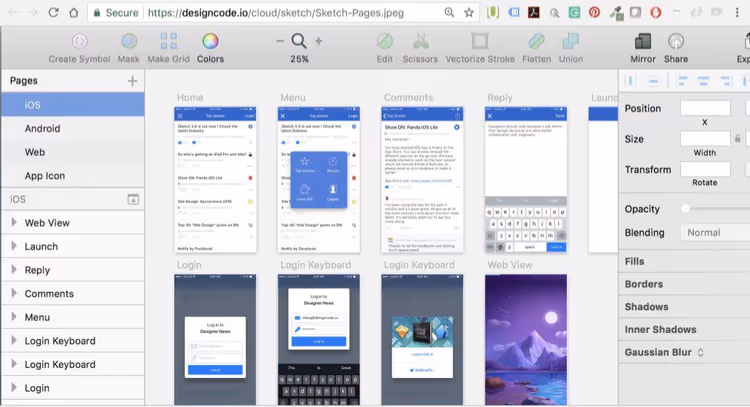
Task: Click the Pinterest extension icon
Action: pyautogui.click(x=595, y=12)
